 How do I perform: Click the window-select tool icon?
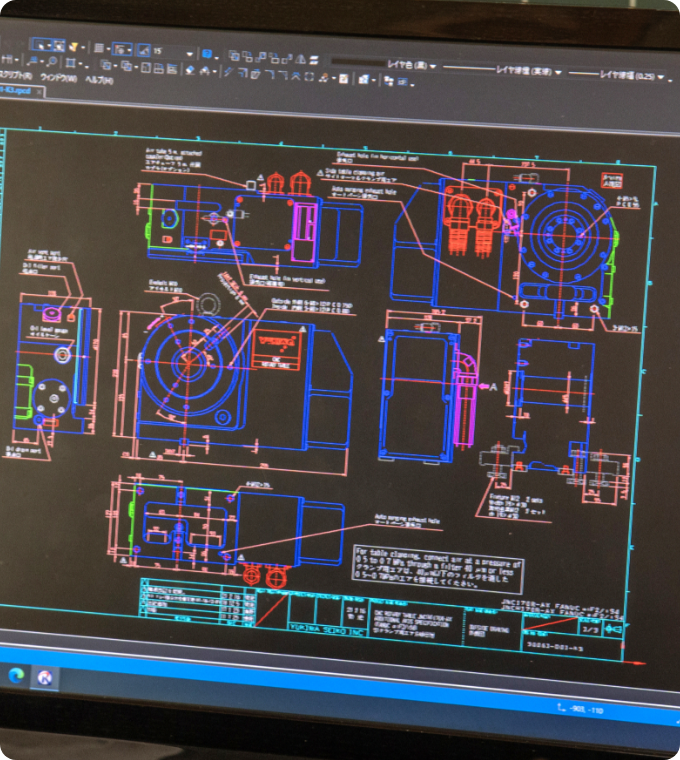click(59, 46)
